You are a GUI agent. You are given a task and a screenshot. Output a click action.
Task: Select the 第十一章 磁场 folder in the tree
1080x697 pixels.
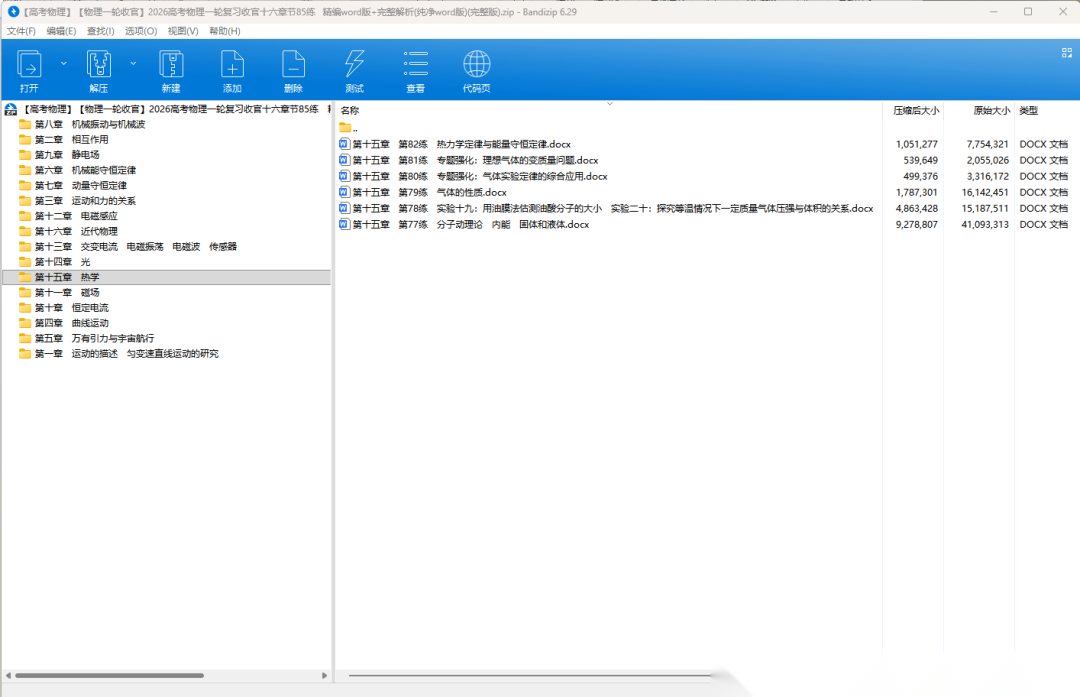[x=66, y=292]
